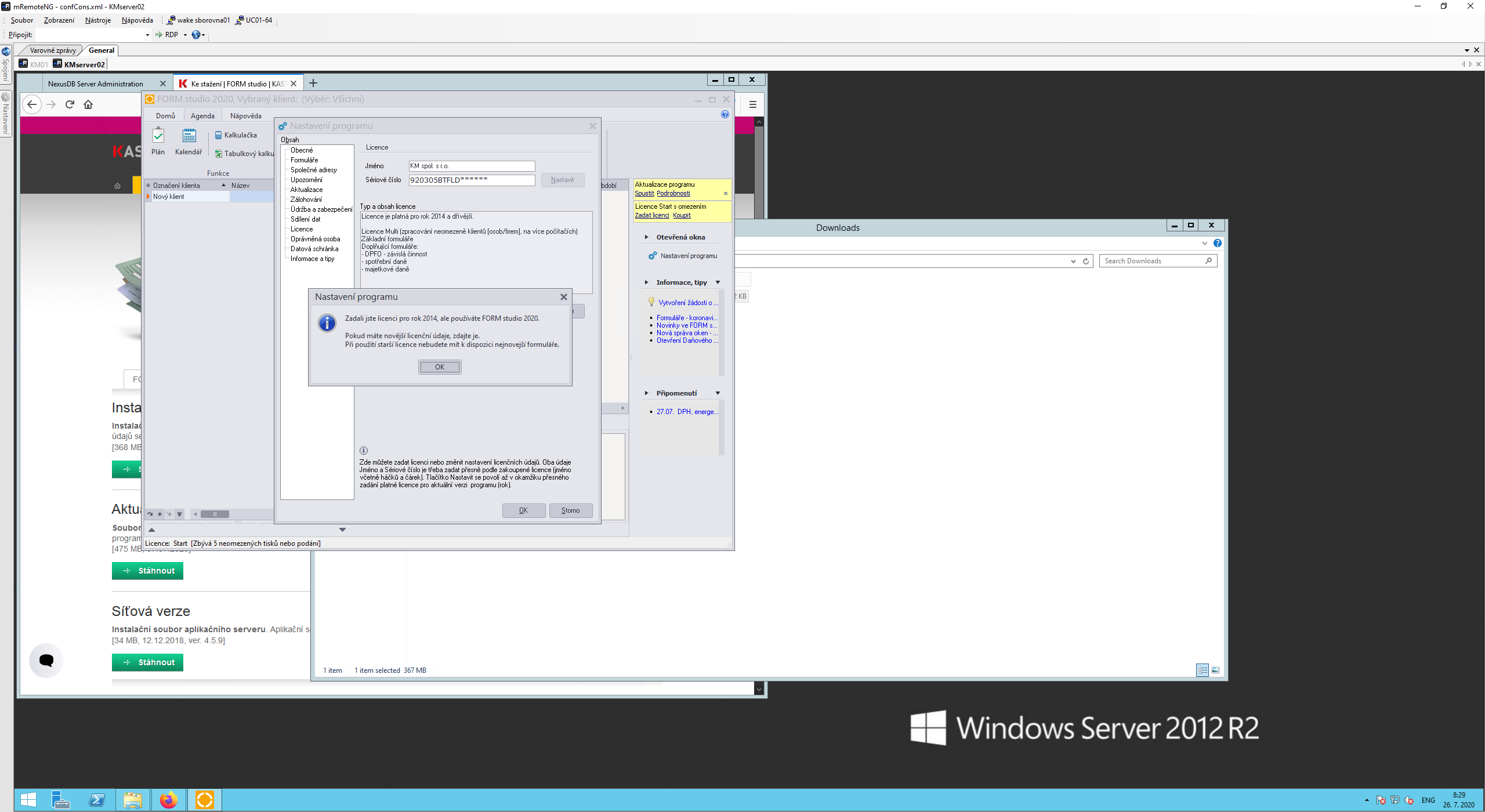
Task: Expand the Informace, tipy dropdown arrow
Action: [718, 282]
